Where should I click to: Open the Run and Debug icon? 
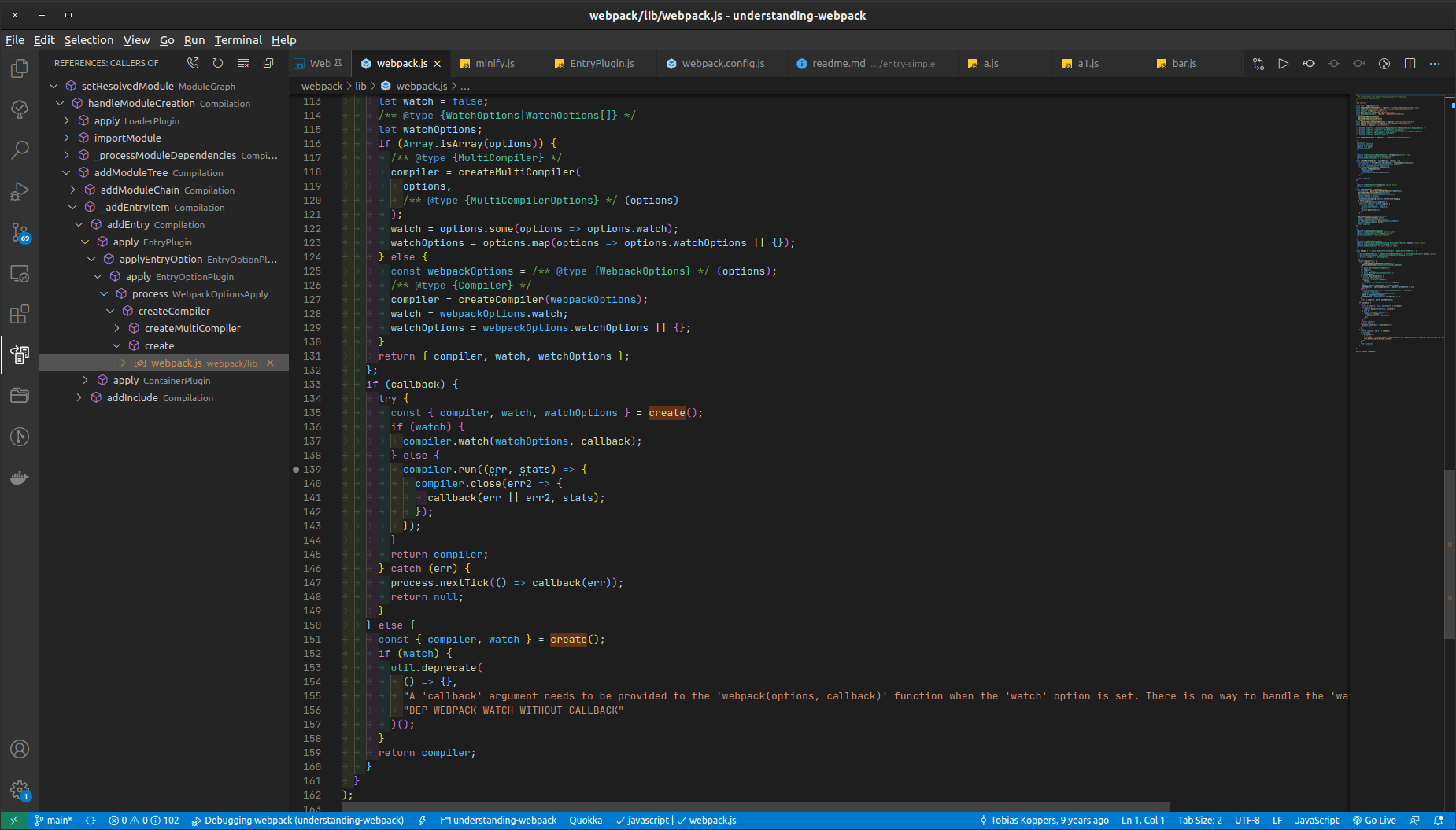(19, 191)
